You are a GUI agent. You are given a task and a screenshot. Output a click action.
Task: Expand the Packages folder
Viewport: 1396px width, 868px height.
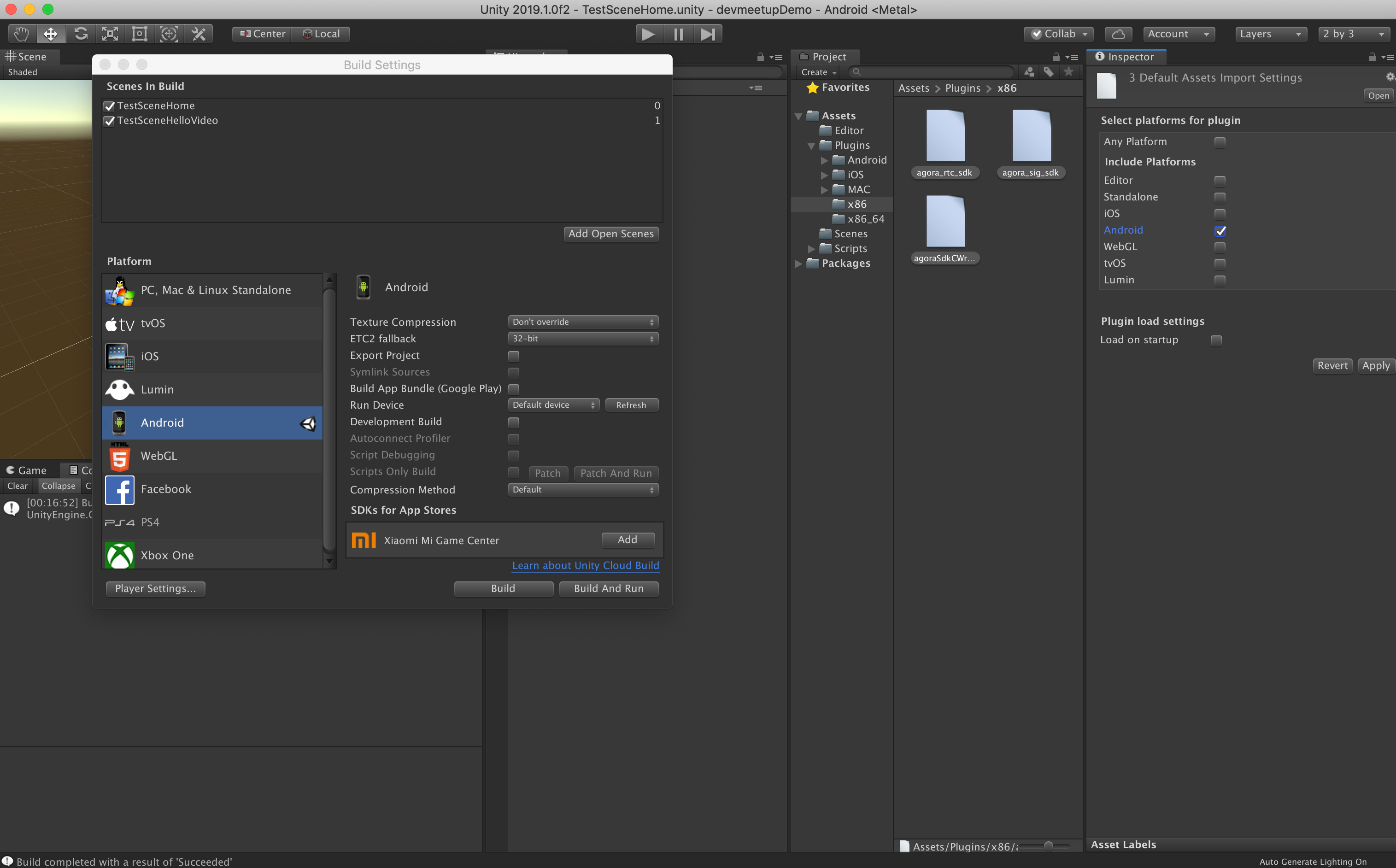point(798,264)
